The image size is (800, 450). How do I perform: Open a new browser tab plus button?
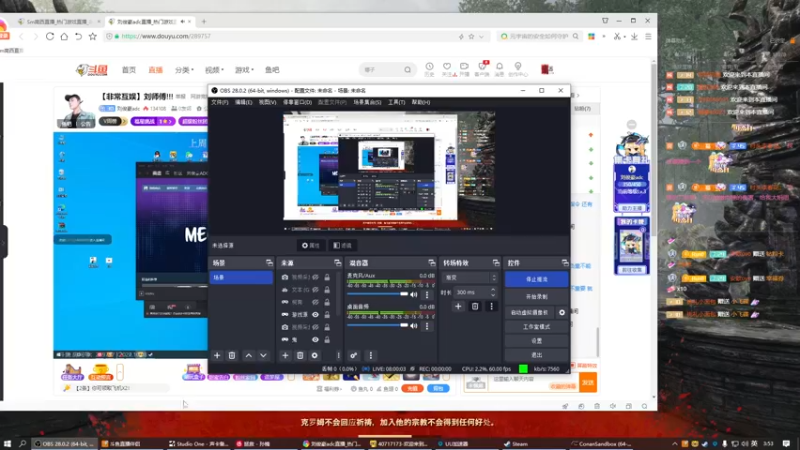pyautogui.click(x=204, y=21)
